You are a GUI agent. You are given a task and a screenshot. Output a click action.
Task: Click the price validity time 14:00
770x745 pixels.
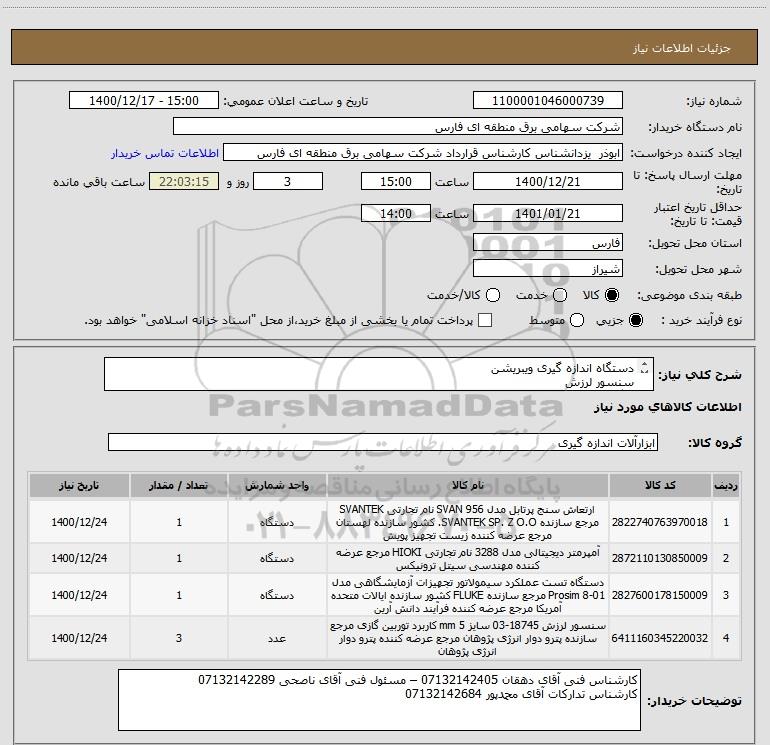click(x=396, y=213)
